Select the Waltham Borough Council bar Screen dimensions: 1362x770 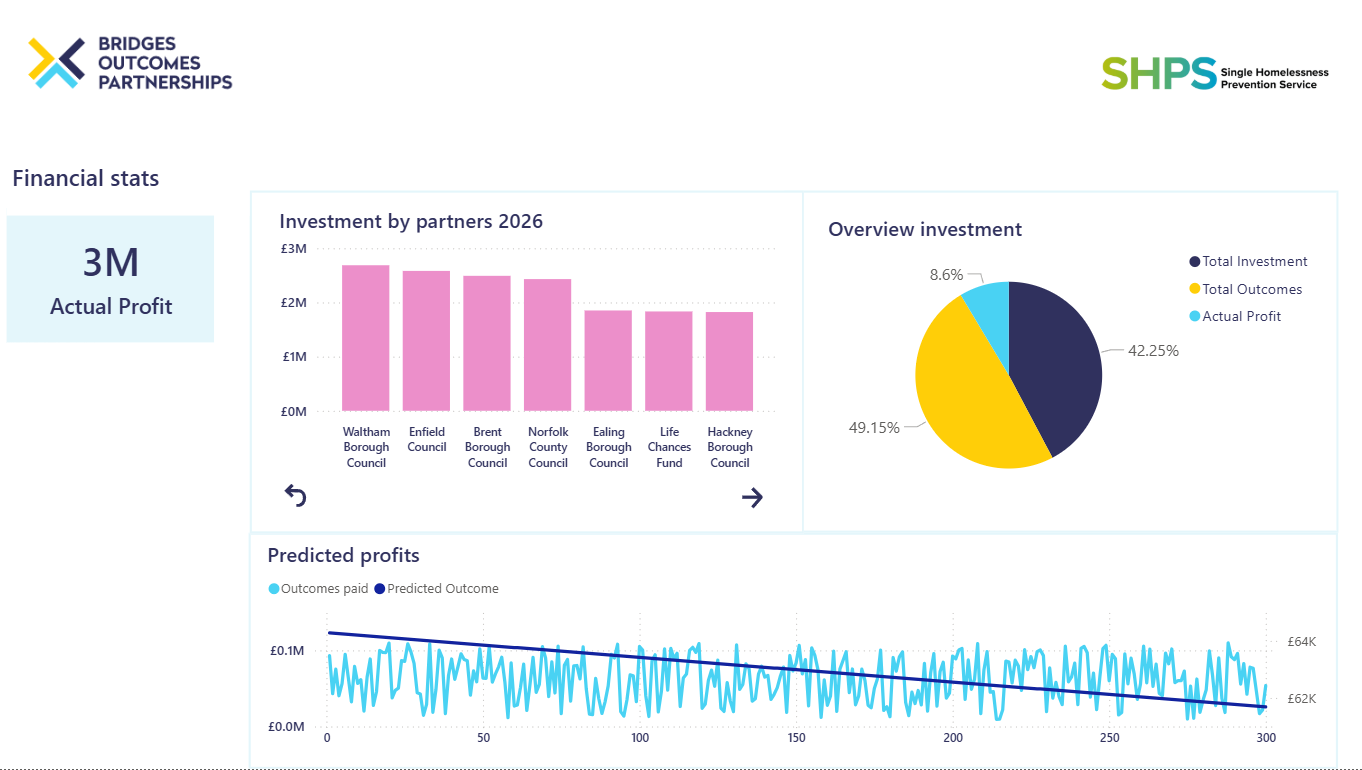(366, 338)
